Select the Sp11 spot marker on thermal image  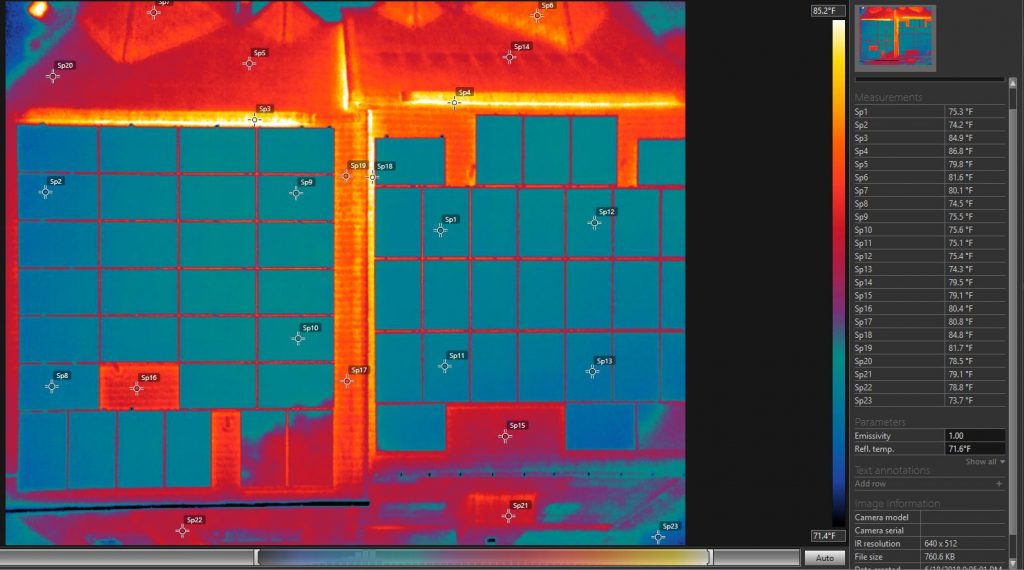445,366
